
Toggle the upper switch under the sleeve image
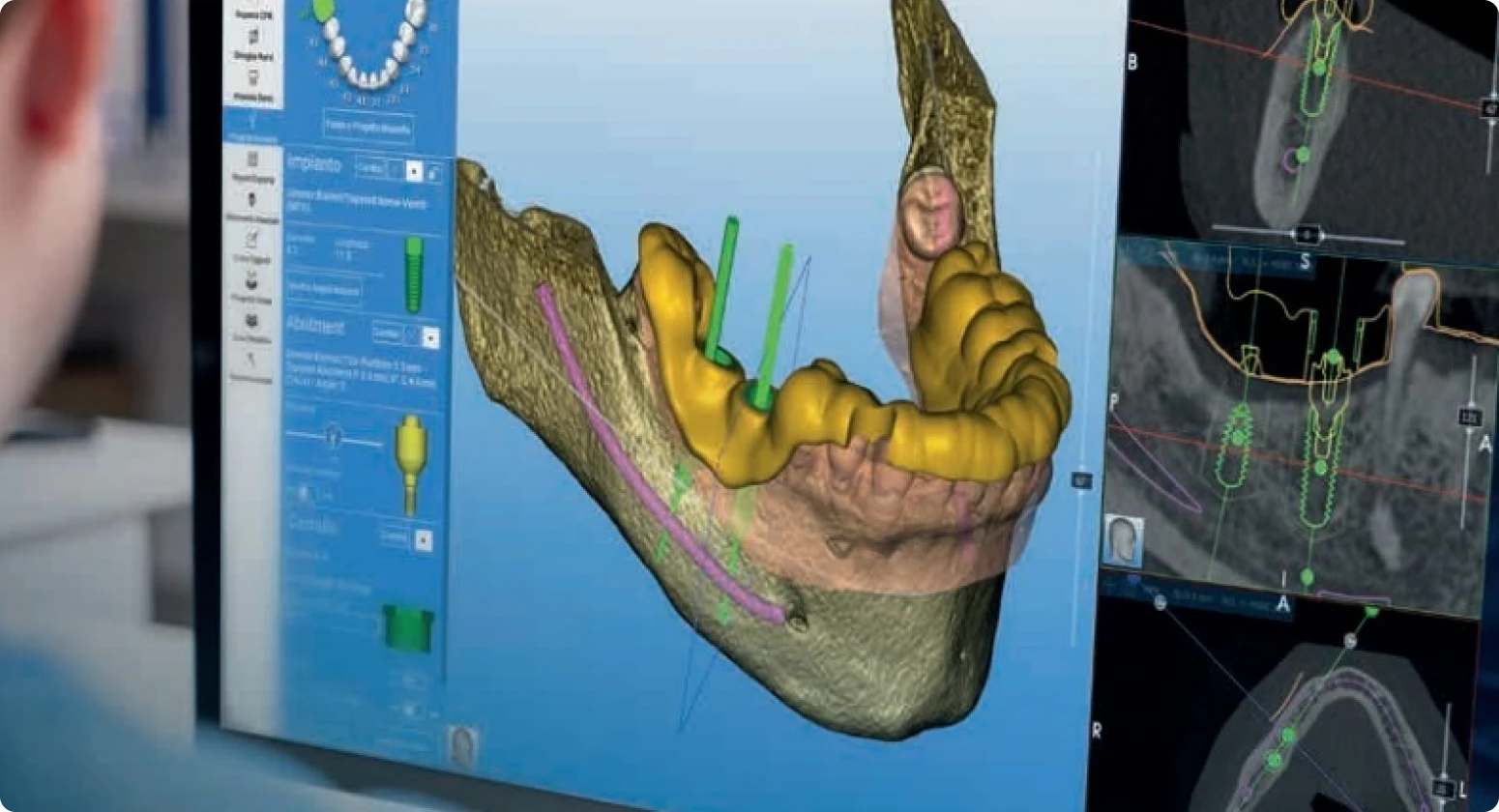410,681
